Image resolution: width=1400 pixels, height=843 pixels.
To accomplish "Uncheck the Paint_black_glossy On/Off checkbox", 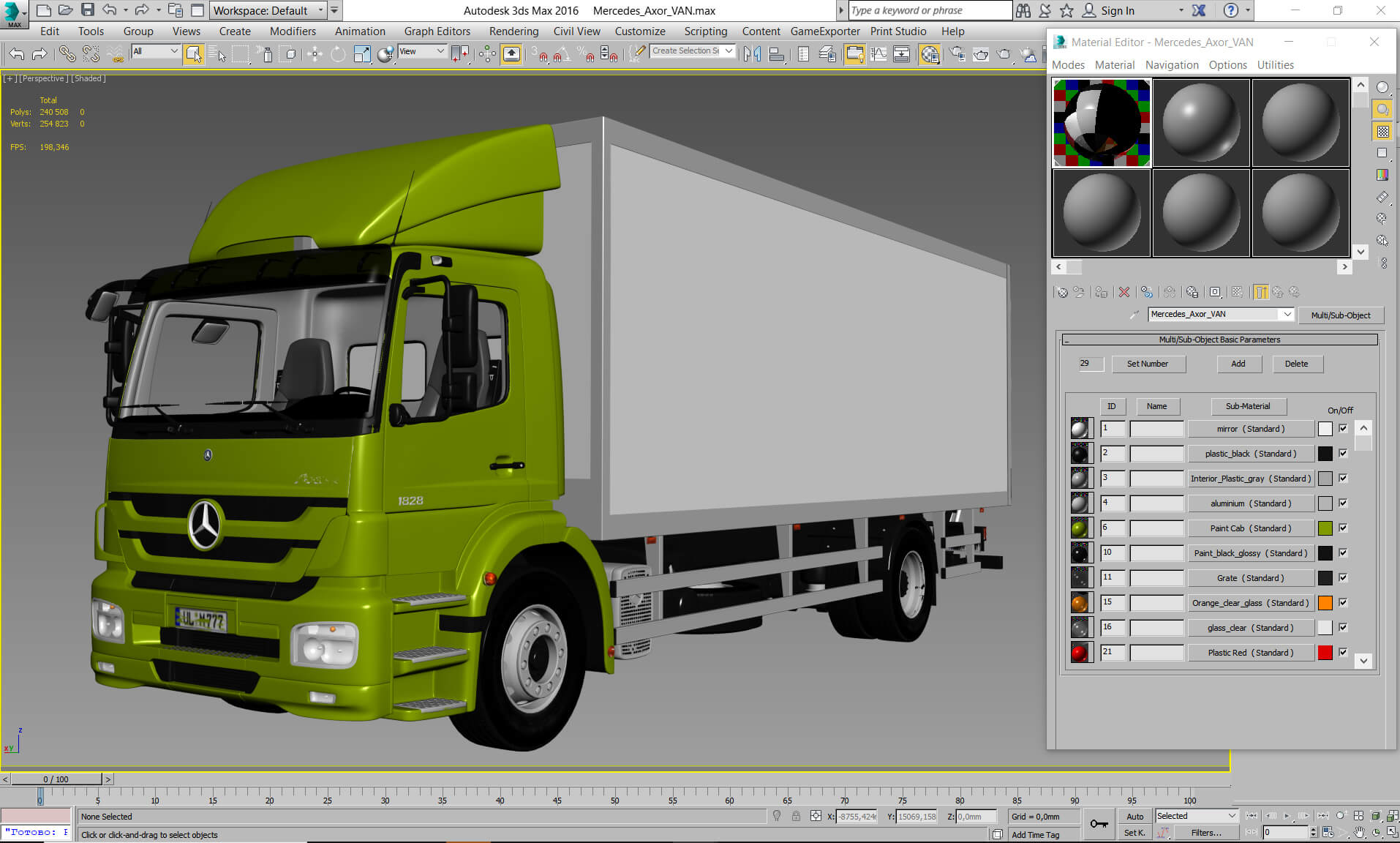I will coord(1343,553).
